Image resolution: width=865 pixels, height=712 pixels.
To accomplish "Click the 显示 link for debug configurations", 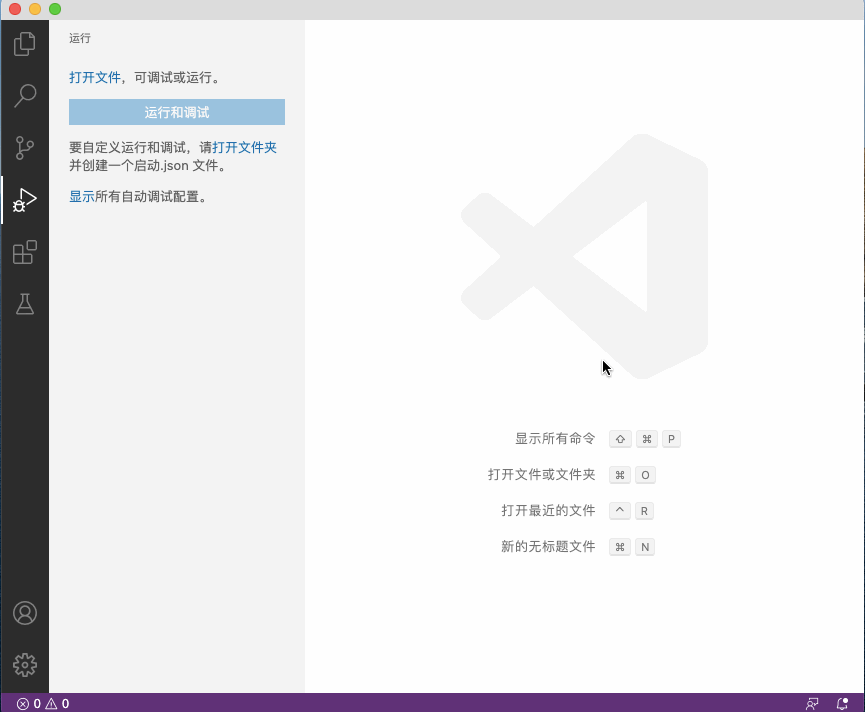I will coord(82,196).
